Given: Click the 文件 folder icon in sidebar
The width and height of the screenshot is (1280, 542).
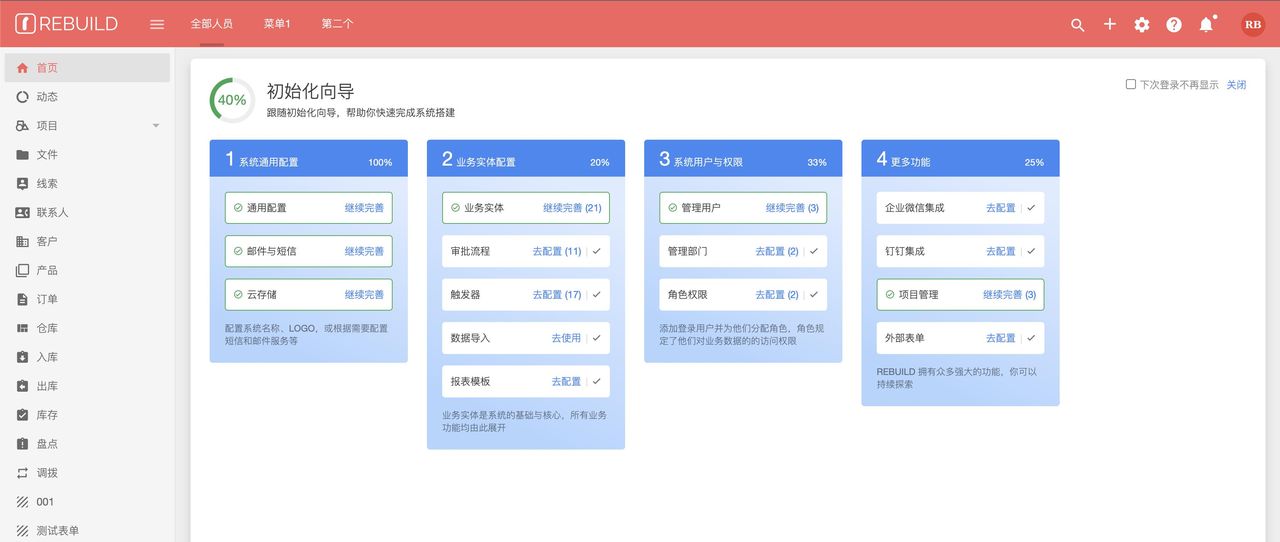Looking at the screenshot, I should [x=23, y=155].
